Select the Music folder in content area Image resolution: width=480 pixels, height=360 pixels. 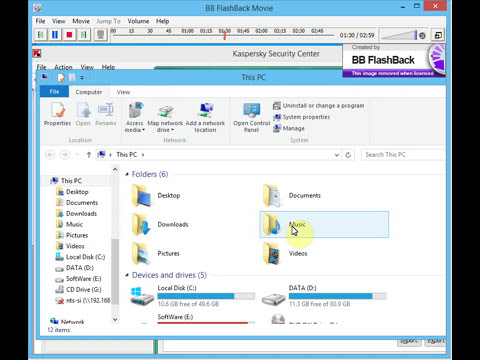click(x=324, y=224)
